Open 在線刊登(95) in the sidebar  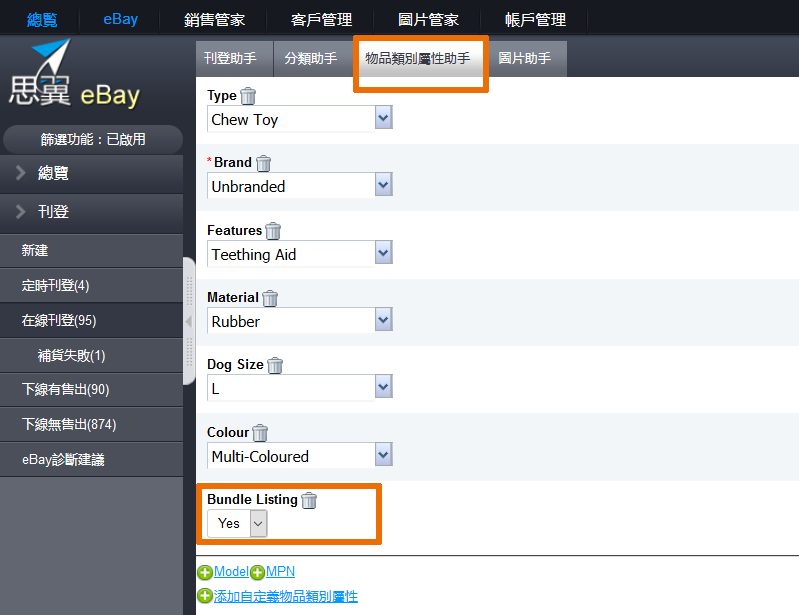click(x=92, y=320)
